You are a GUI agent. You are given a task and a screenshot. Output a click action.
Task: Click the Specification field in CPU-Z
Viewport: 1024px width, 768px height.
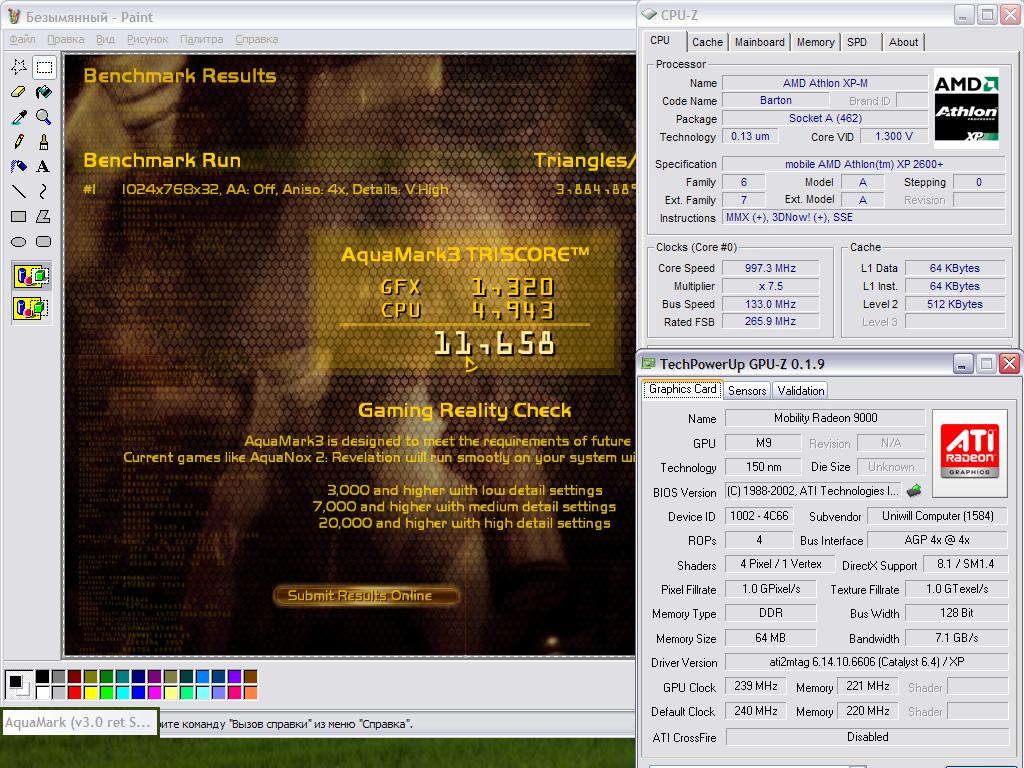863,164
